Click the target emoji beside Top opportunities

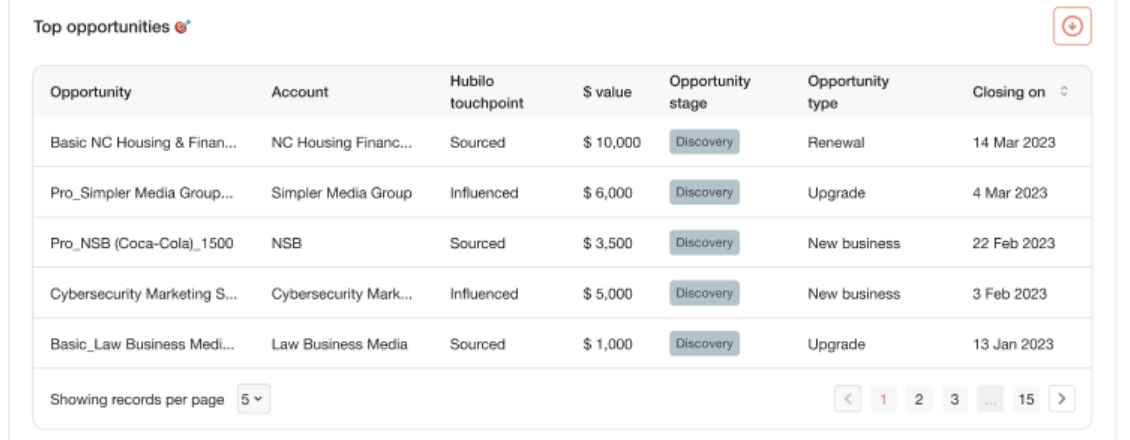coord(182,27)
